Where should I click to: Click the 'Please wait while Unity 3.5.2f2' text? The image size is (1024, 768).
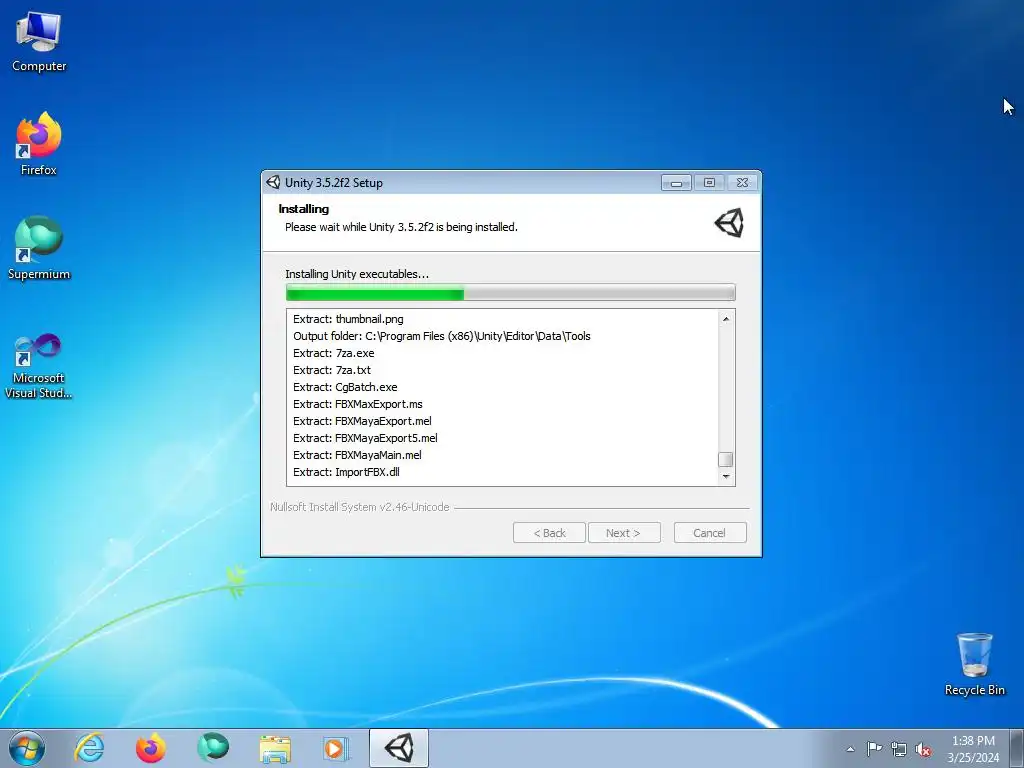pyautogui.click(x=401, y=227)
